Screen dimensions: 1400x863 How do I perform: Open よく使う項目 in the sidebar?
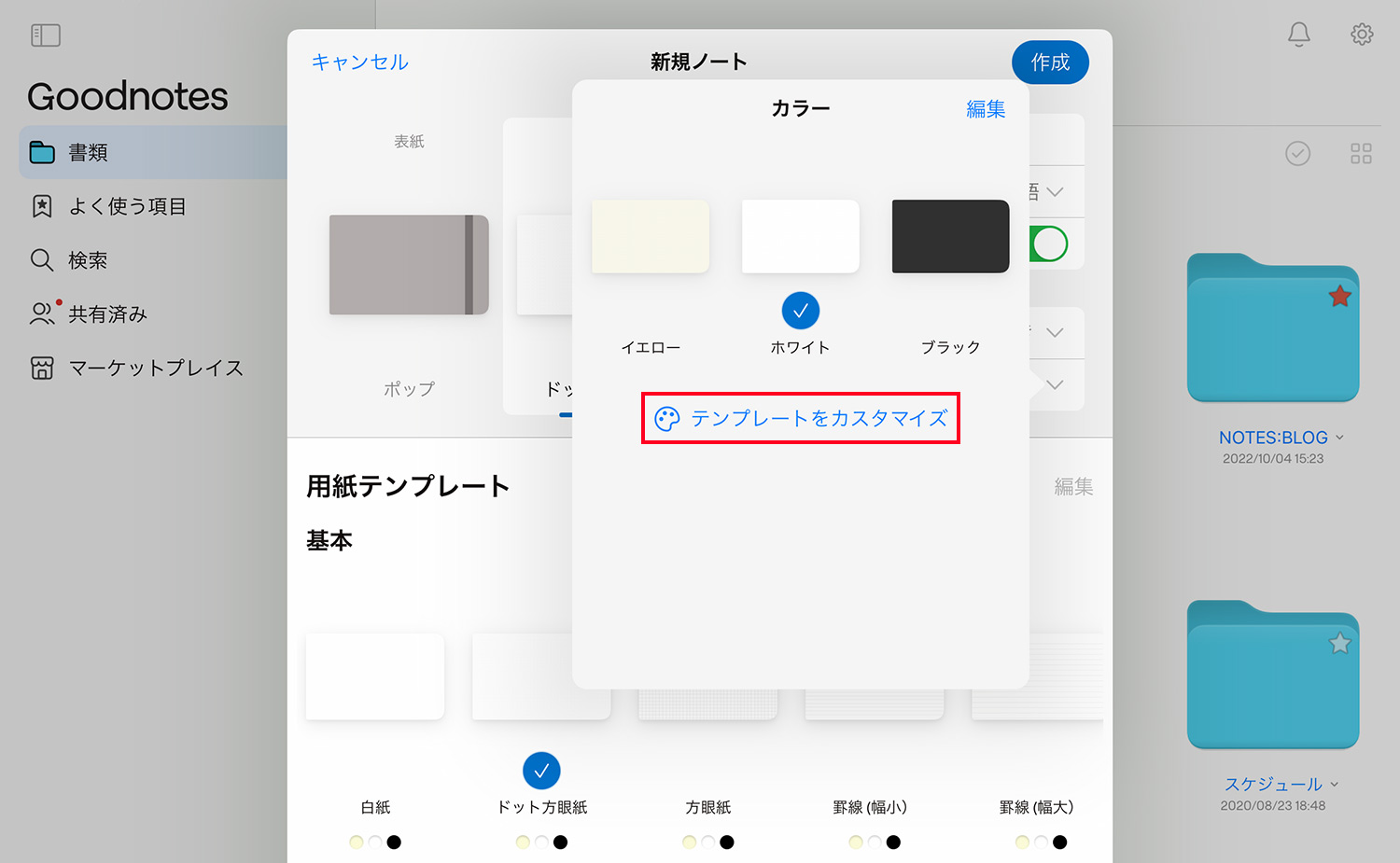[x=127, y=206]
